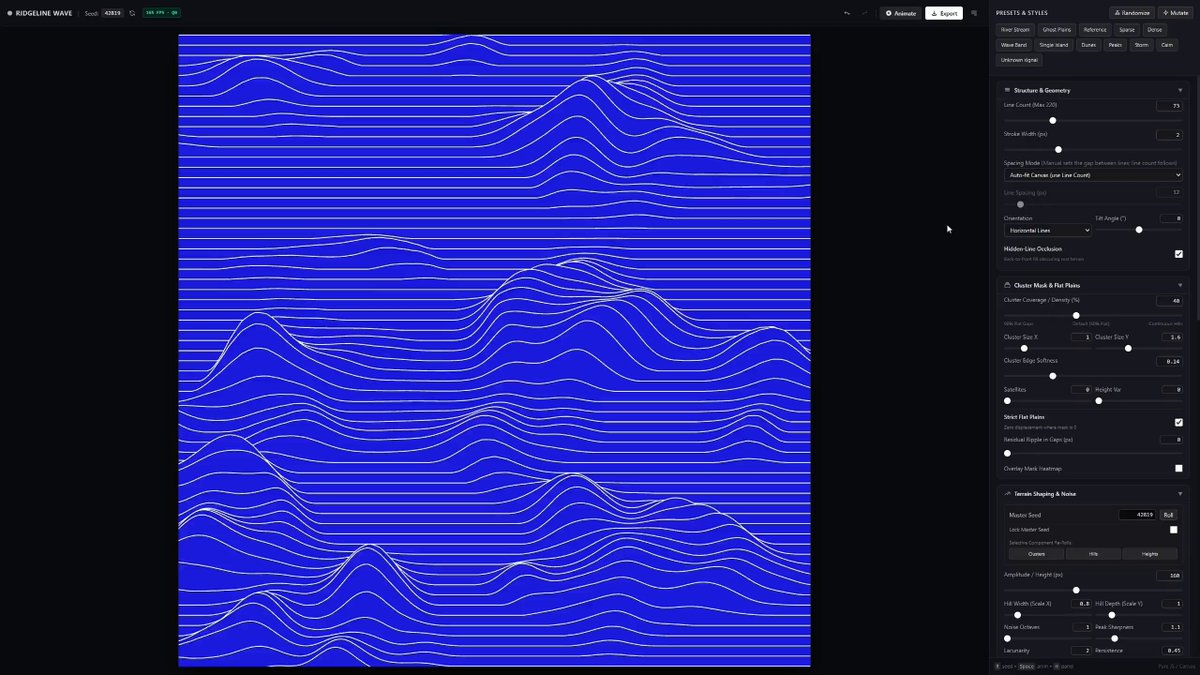Click the Tilt Angle value field
The width and height of the screenshot is (1200, 675).
[1171, 218]
